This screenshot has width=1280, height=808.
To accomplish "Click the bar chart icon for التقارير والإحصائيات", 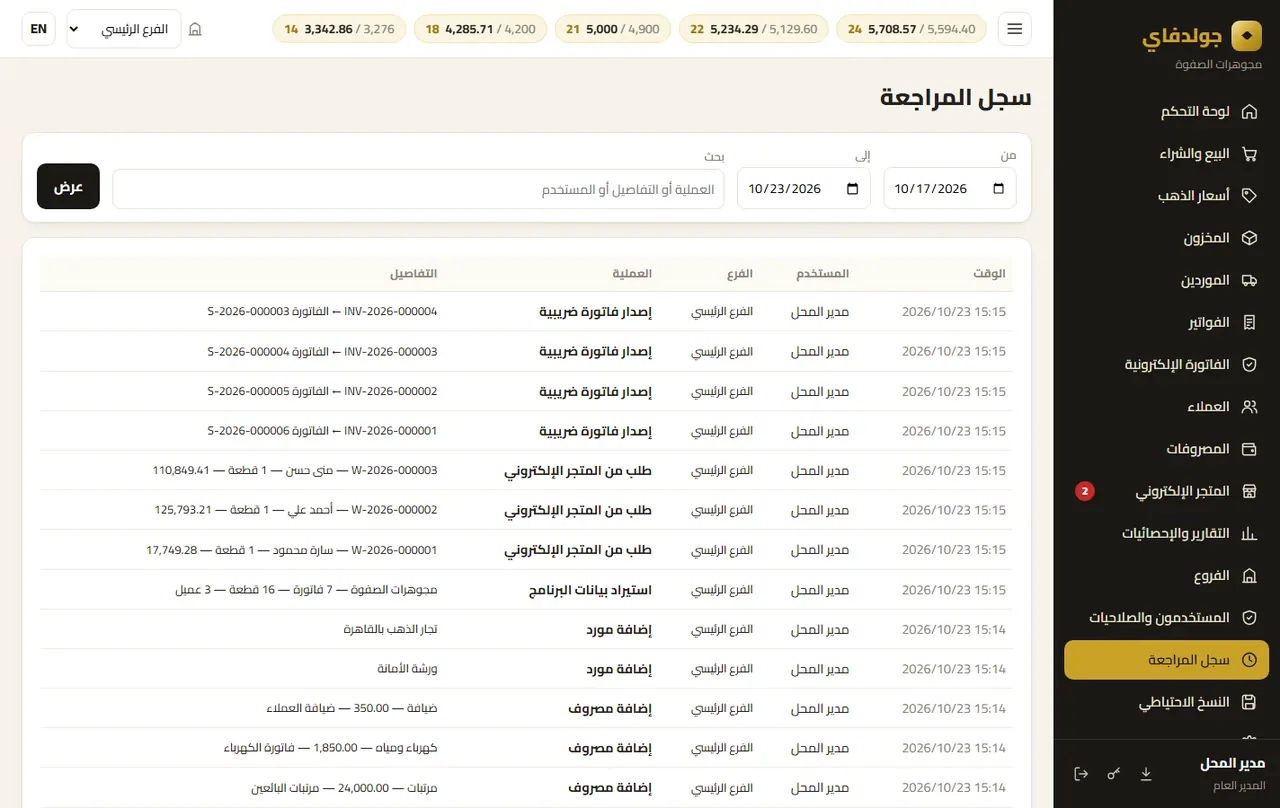I will coord(1249,534).
